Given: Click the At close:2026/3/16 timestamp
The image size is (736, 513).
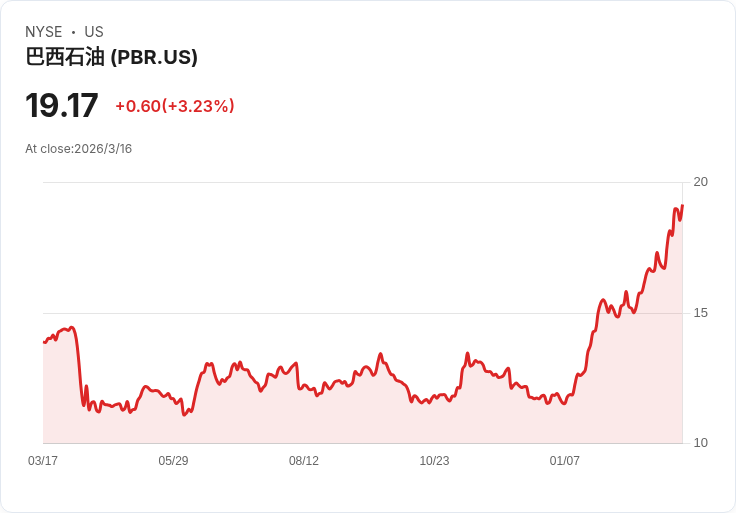Looking at the screenshot, I should click(x=79, y=149).
